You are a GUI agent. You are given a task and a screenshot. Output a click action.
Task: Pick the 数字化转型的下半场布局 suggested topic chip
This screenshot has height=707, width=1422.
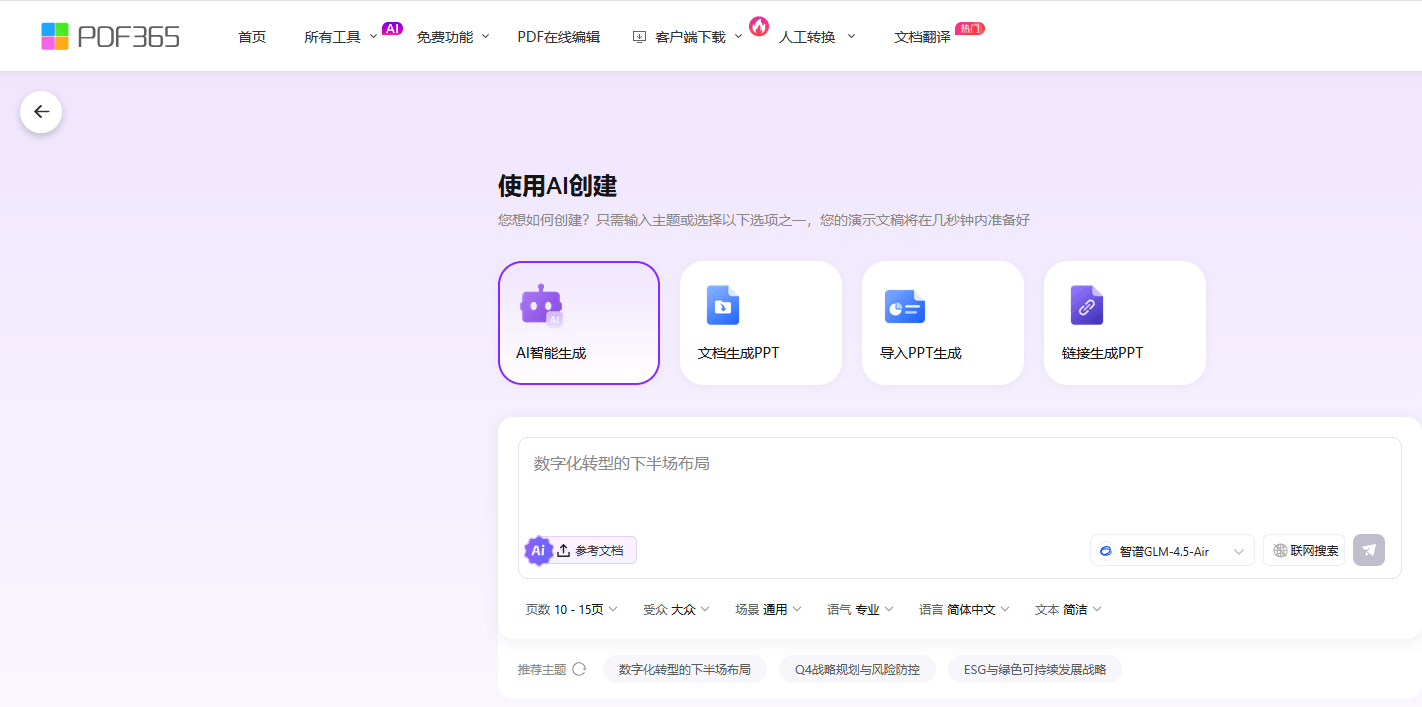(x=685, y=669)
